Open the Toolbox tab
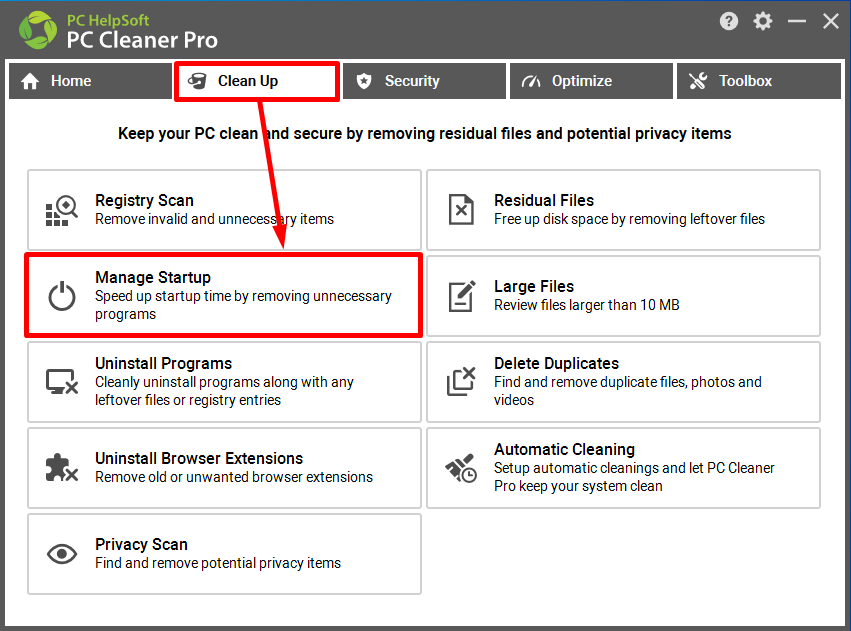851x631 pixels. [759, 81]
